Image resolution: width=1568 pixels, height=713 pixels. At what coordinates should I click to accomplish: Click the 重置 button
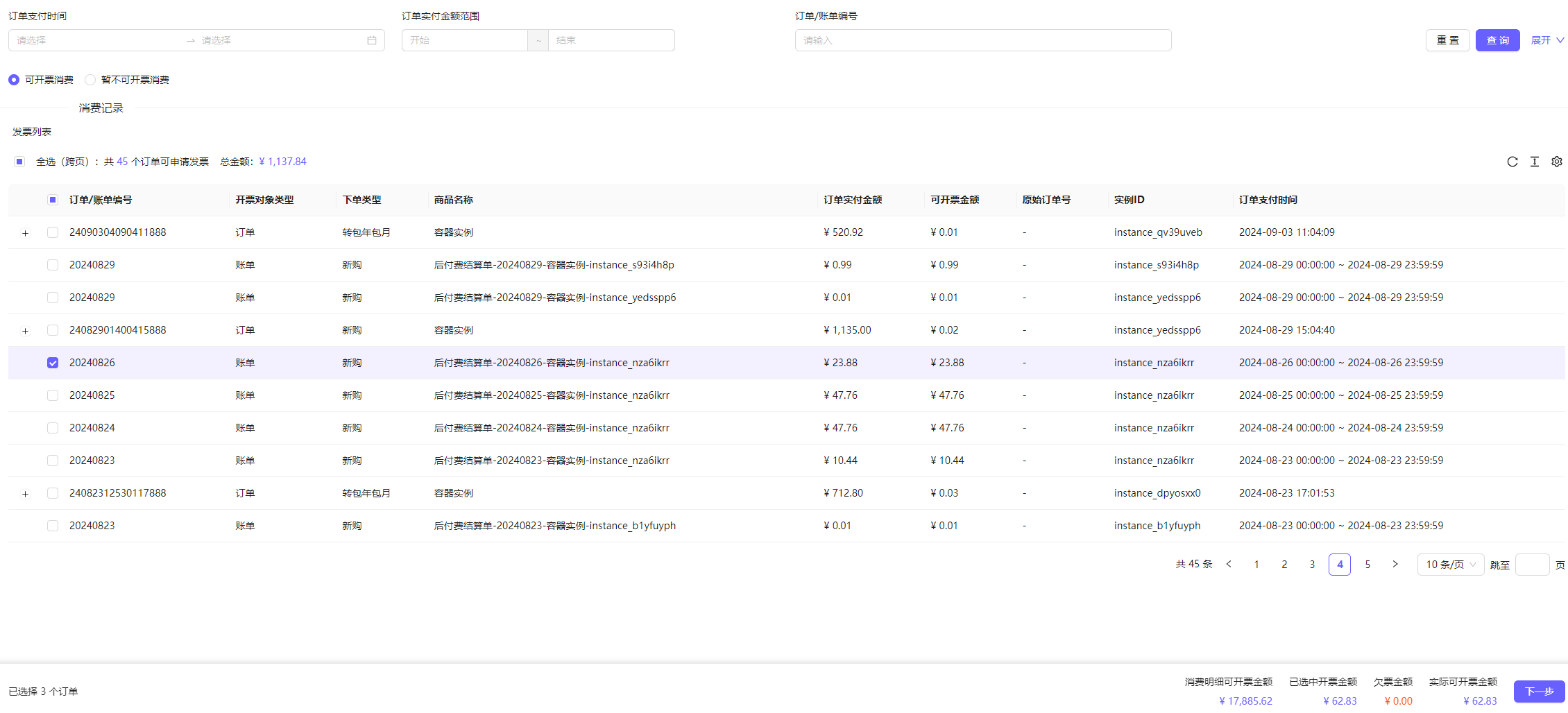point(1448,40)
